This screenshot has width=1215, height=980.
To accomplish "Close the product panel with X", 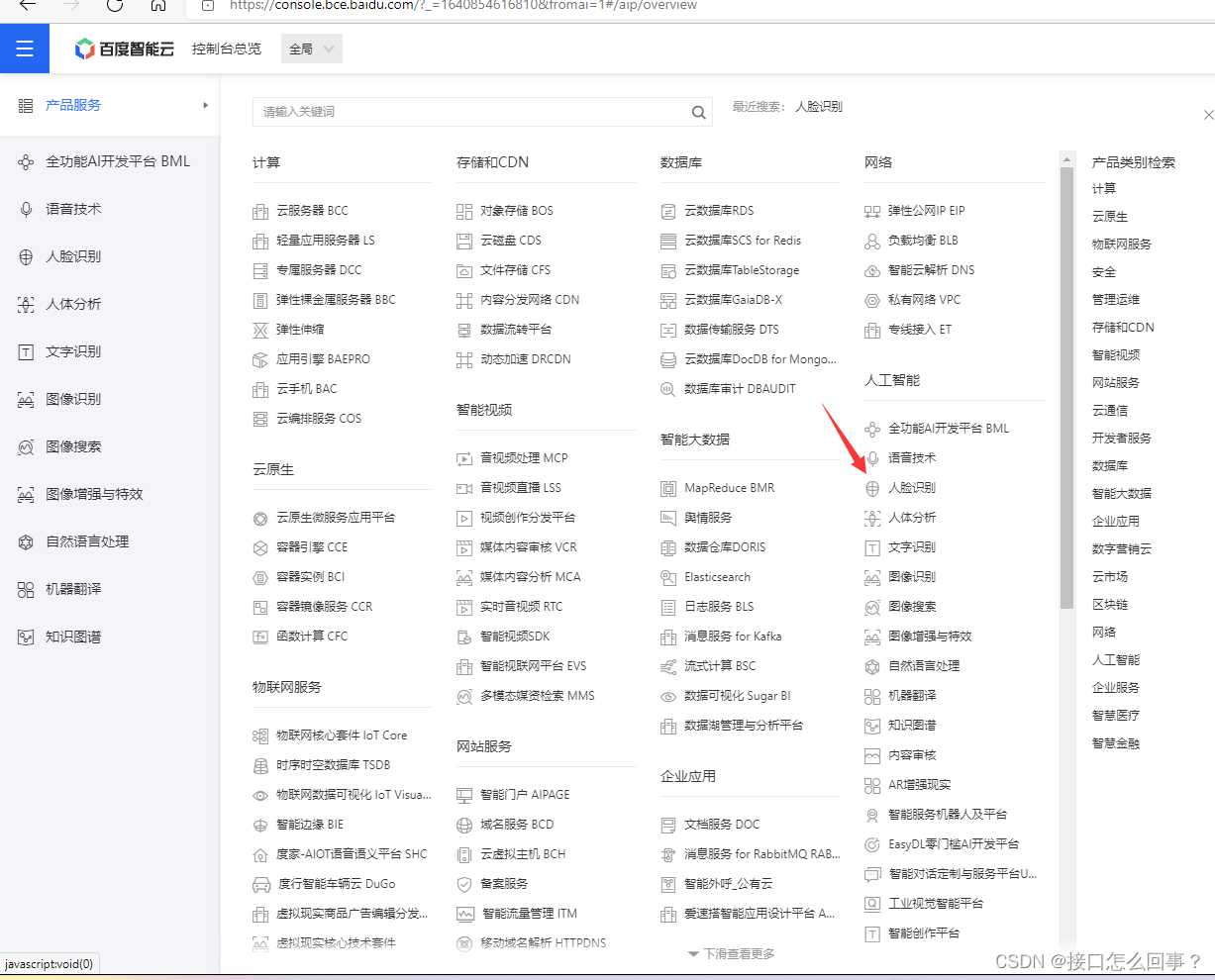I will (1208, 115).
